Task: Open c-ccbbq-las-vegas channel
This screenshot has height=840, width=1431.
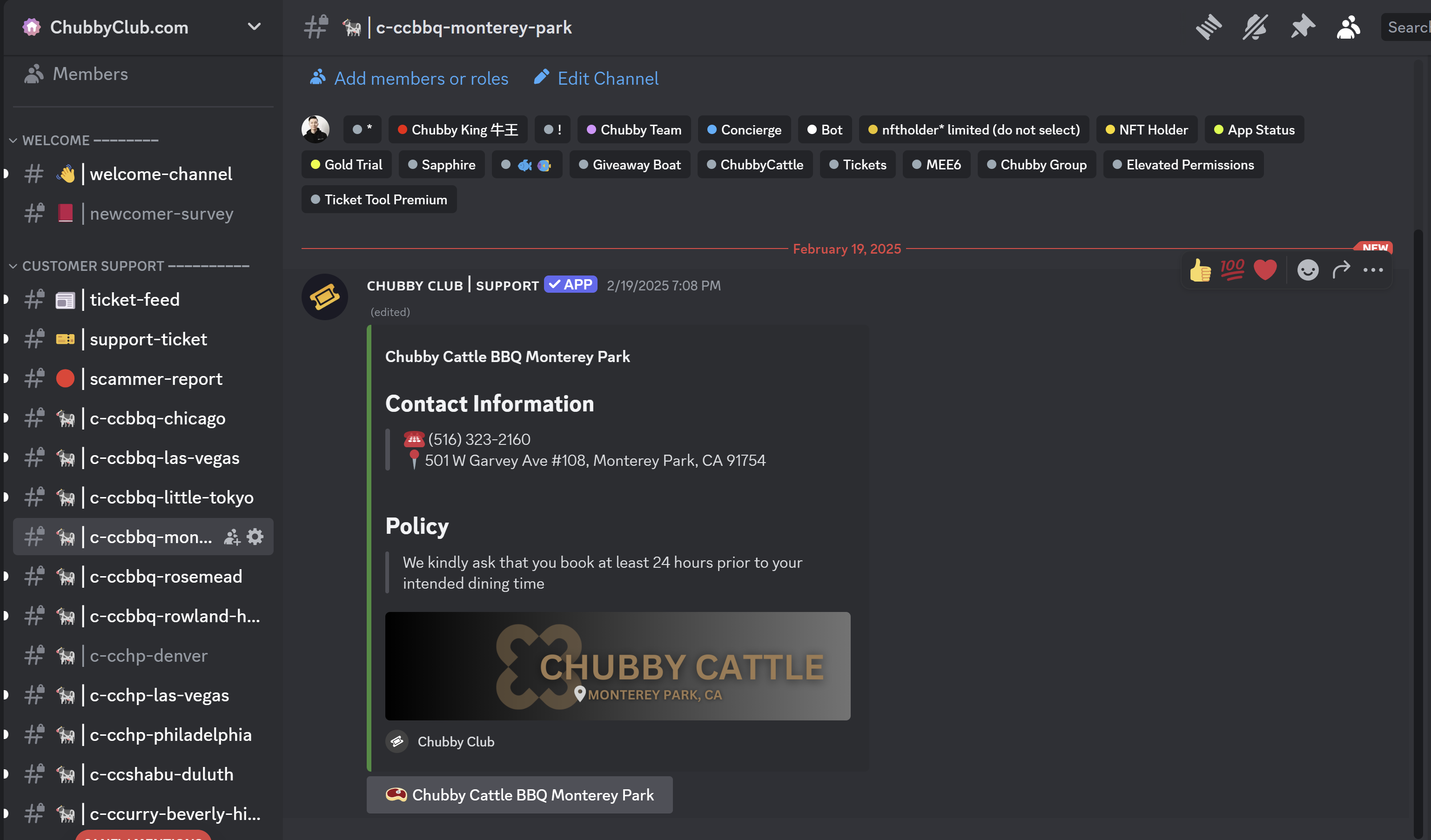Action: pyautogui.click(x=143, y=458)
